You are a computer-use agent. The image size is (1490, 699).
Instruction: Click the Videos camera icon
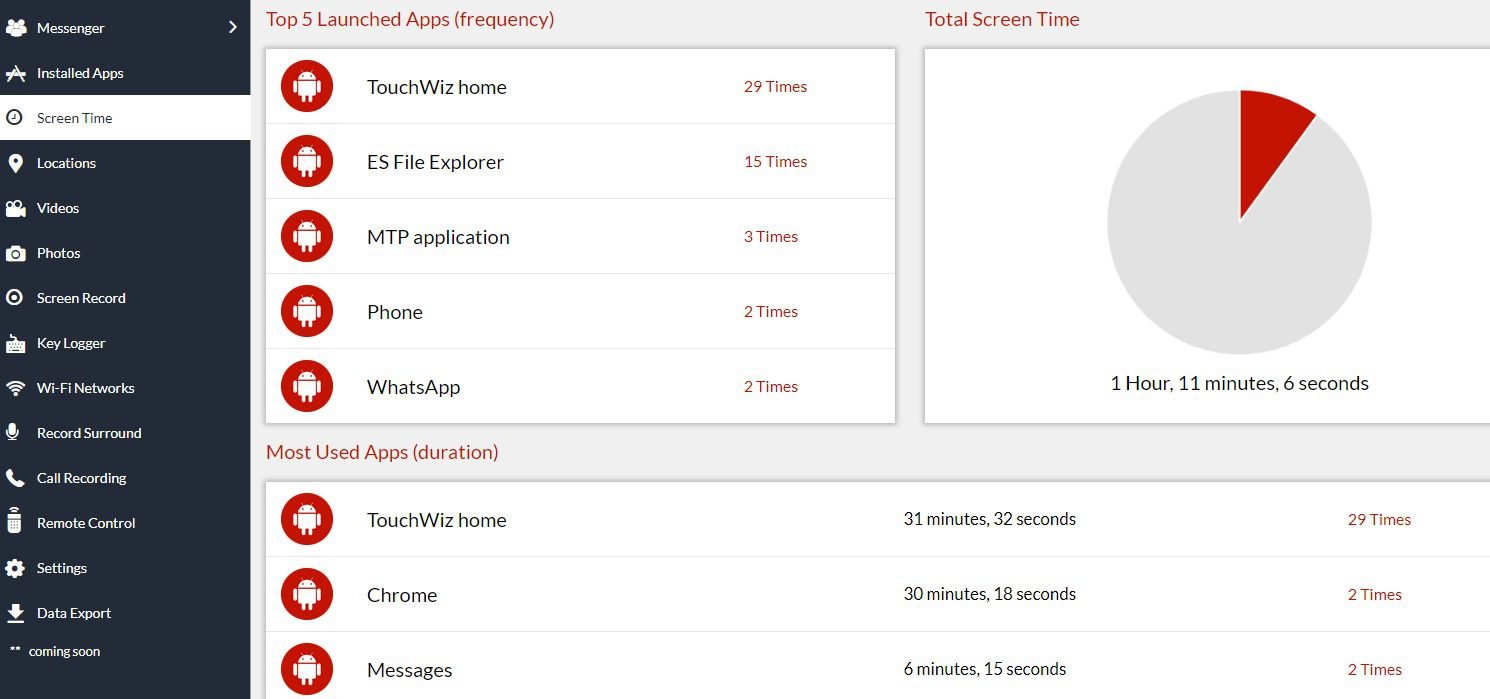click(x=15, y=208)
